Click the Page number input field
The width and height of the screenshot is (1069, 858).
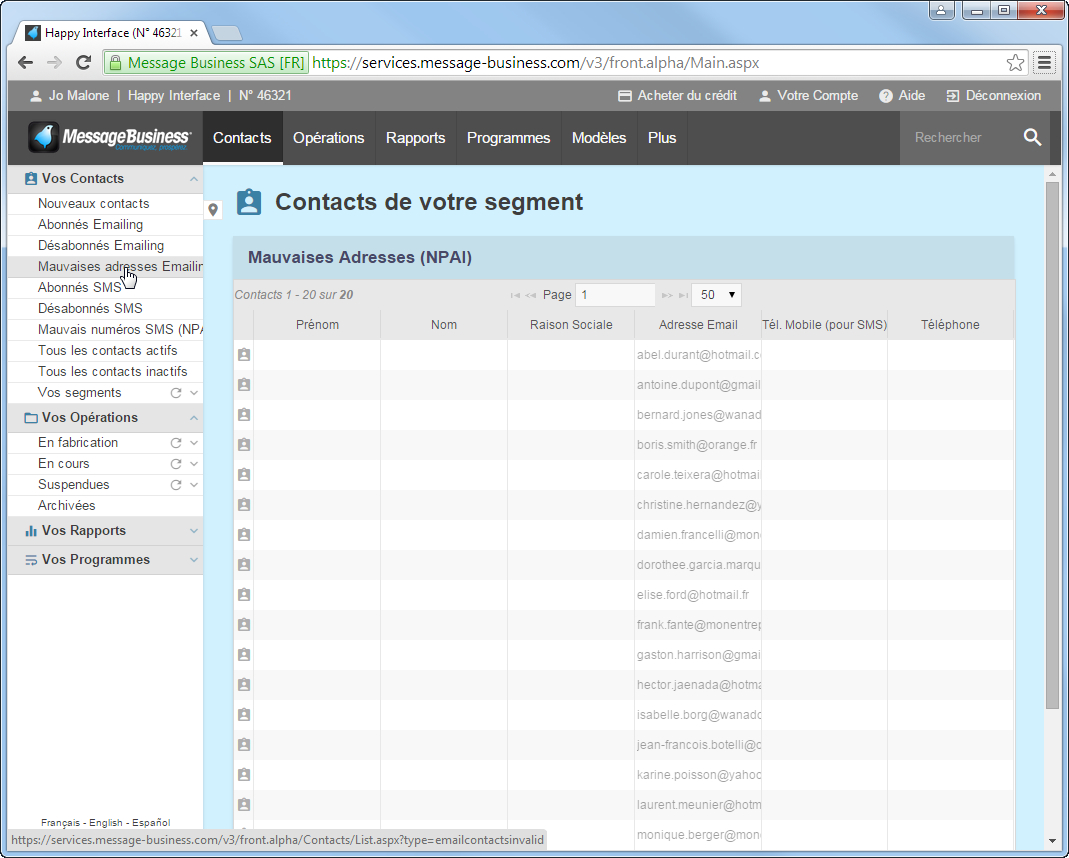pos(615,294)
